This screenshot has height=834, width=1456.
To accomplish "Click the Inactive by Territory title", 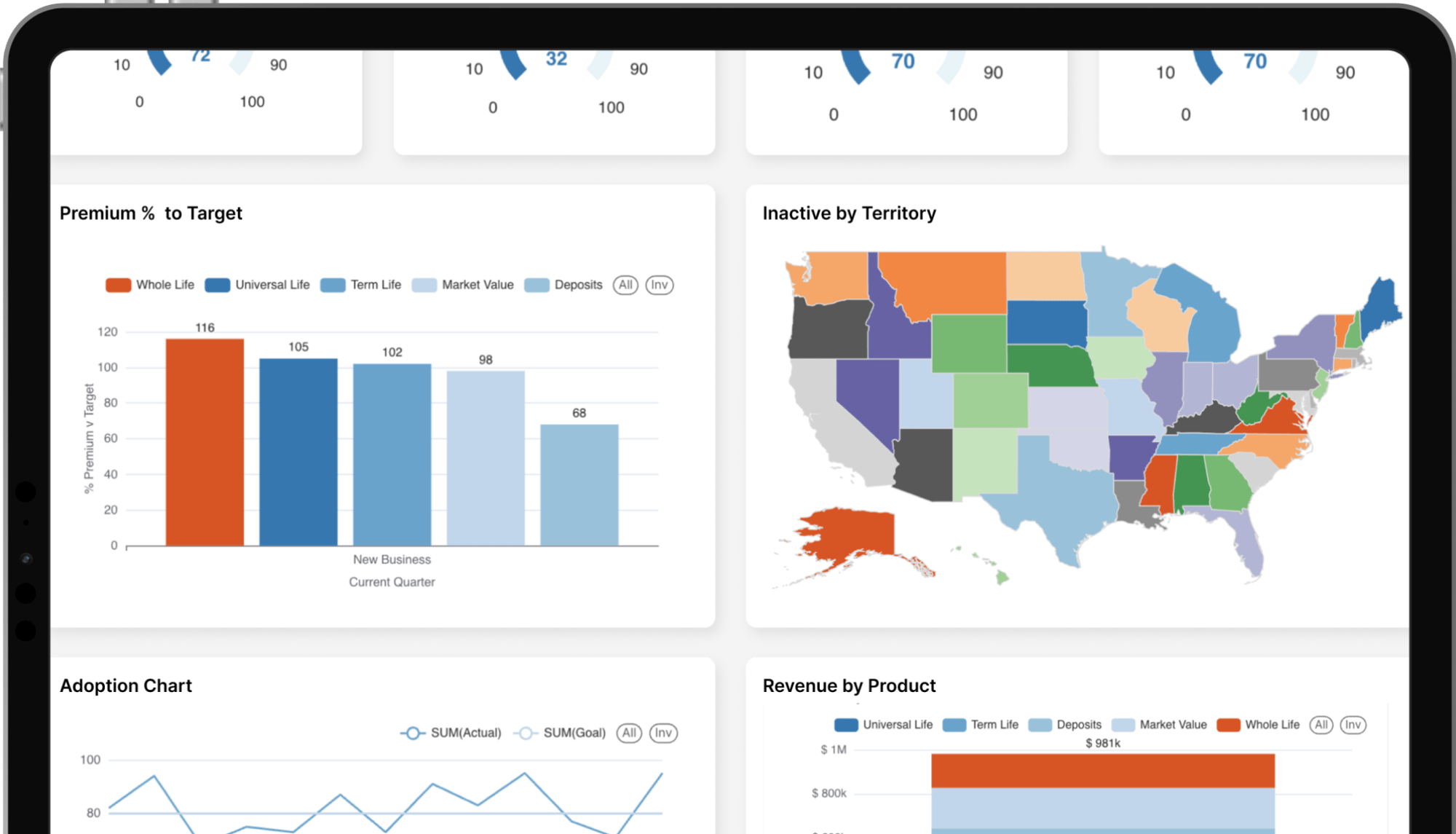I will 849,213.
